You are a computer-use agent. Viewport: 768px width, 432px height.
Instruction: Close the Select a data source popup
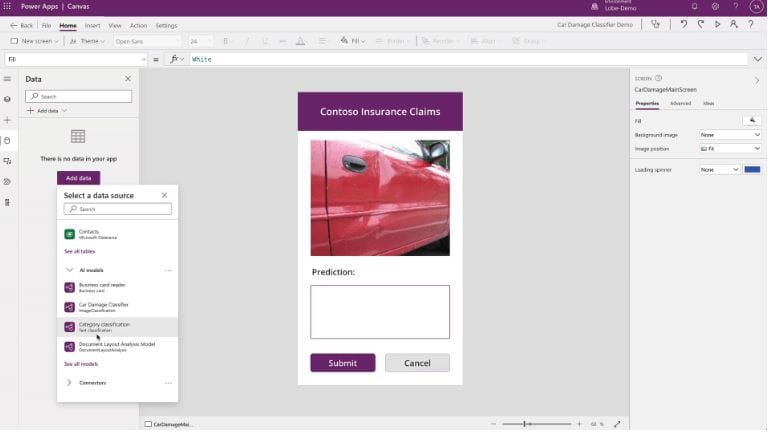pos(163,195)
